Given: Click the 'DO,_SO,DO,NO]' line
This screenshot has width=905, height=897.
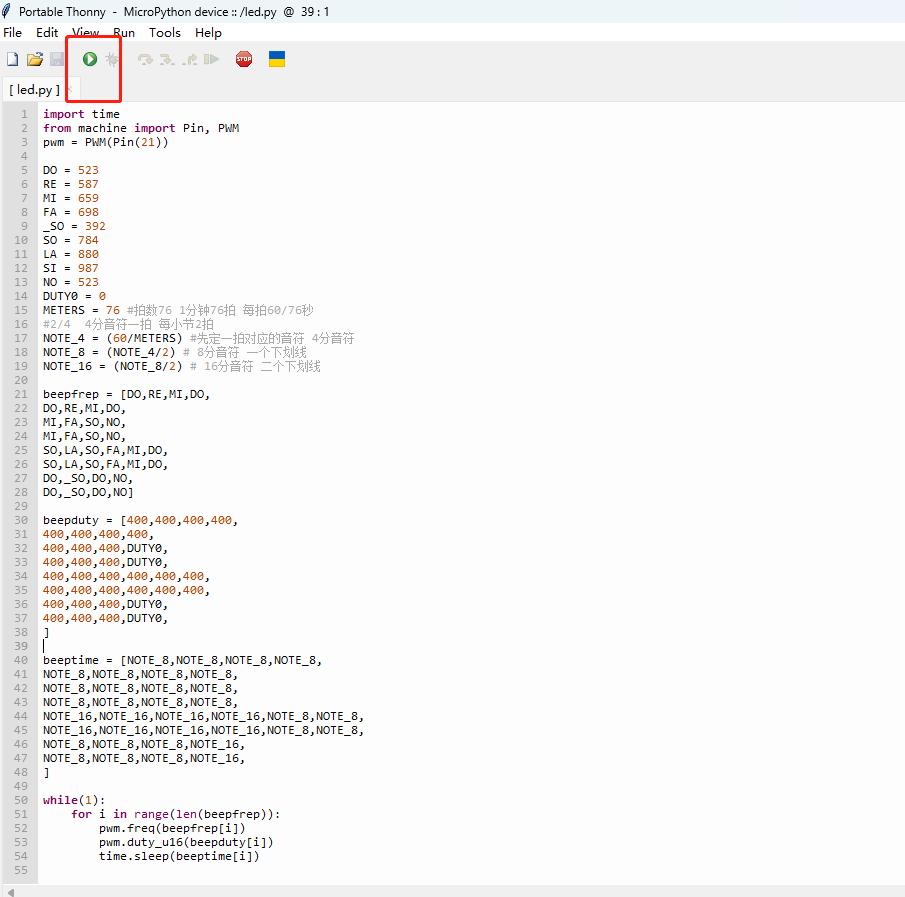Looking at the screenshot, I should pyautogui.click(x=88, y=492).
